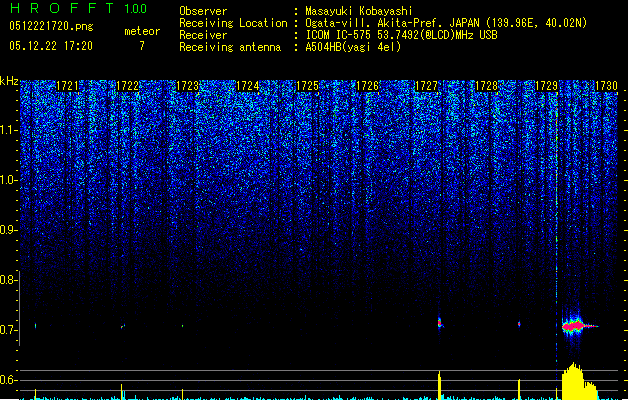Screen dimensions: 629x400
Task: Click the 0.9 kHz axis label
Action: tap(7, 230)
